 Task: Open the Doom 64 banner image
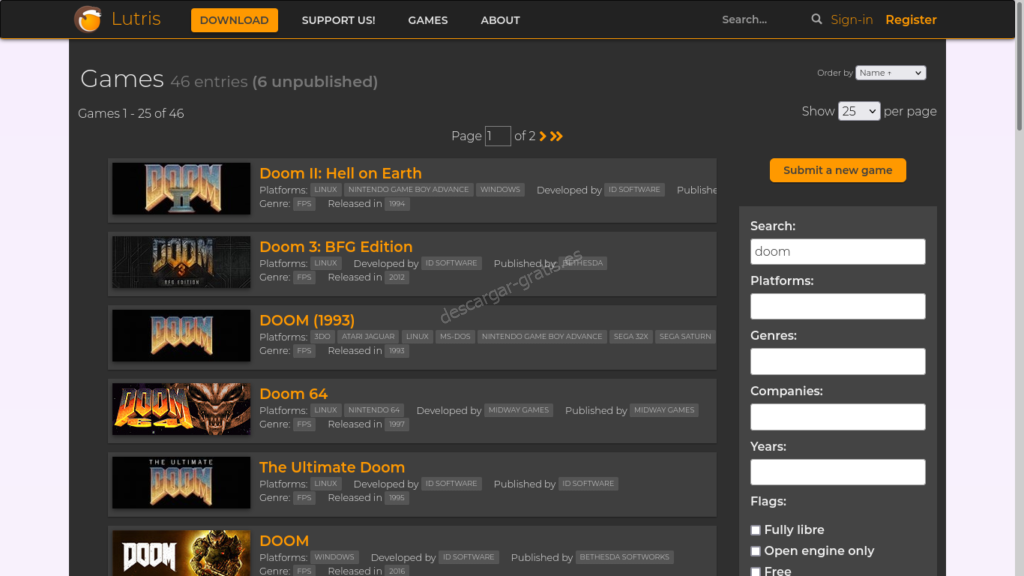[181, 409]
